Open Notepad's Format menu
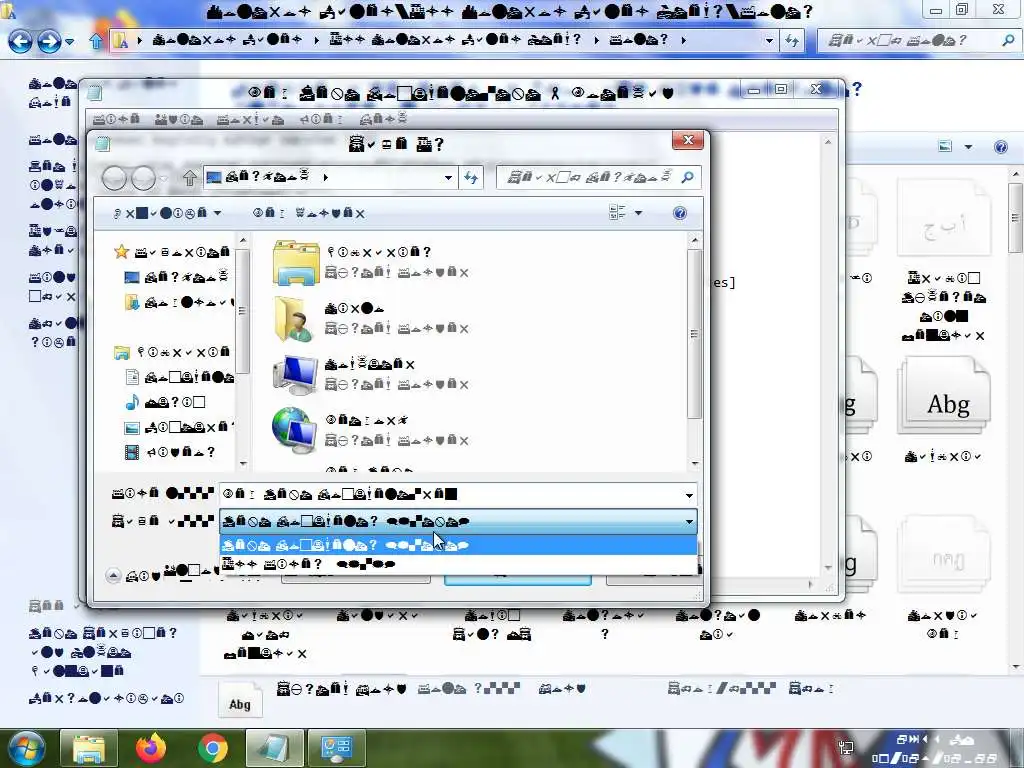 [x=250, y=120]
